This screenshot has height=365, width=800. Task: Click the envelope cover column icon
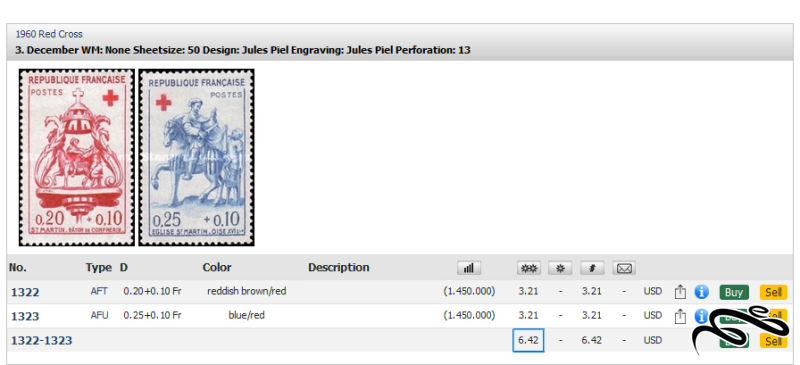pos(624,267)
